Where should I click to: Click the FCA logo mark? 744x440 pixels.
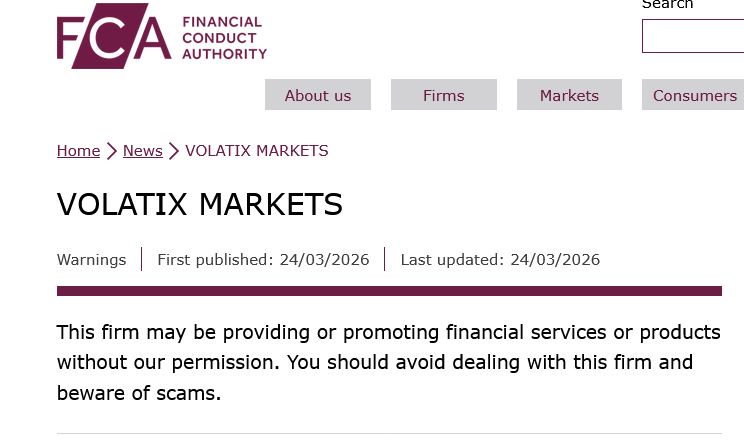(113, 41)
